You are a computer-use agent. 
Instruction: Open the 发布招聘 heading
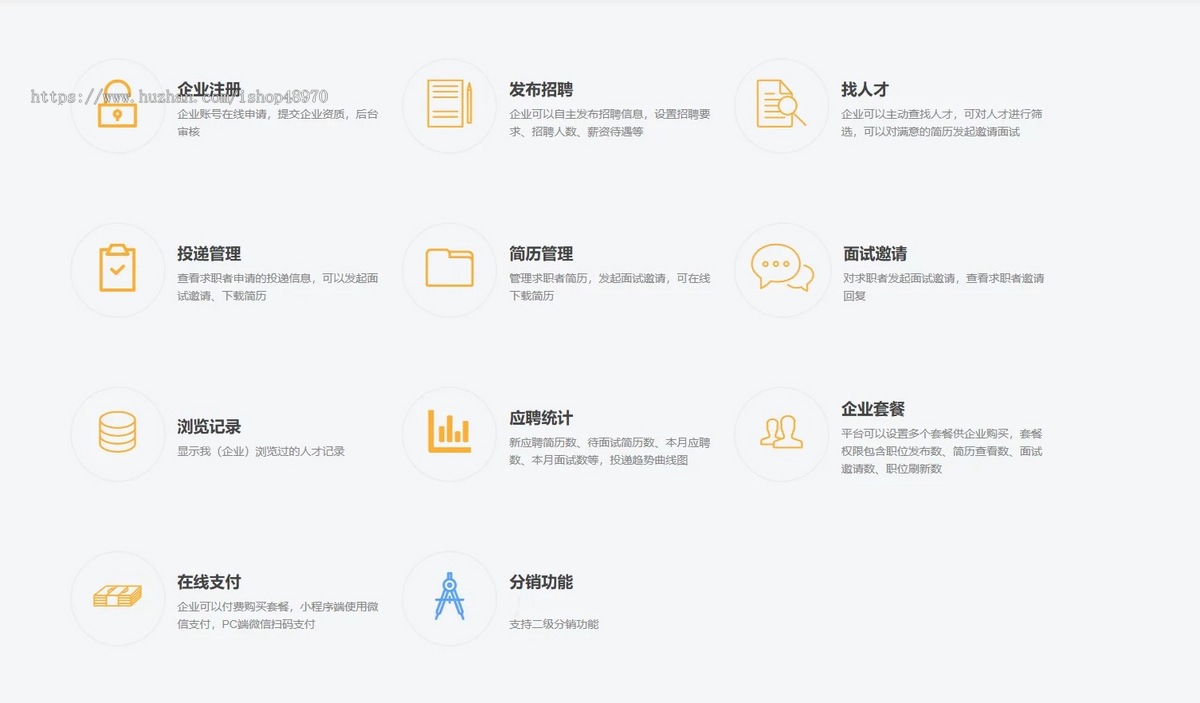click(x=541, y=90)
